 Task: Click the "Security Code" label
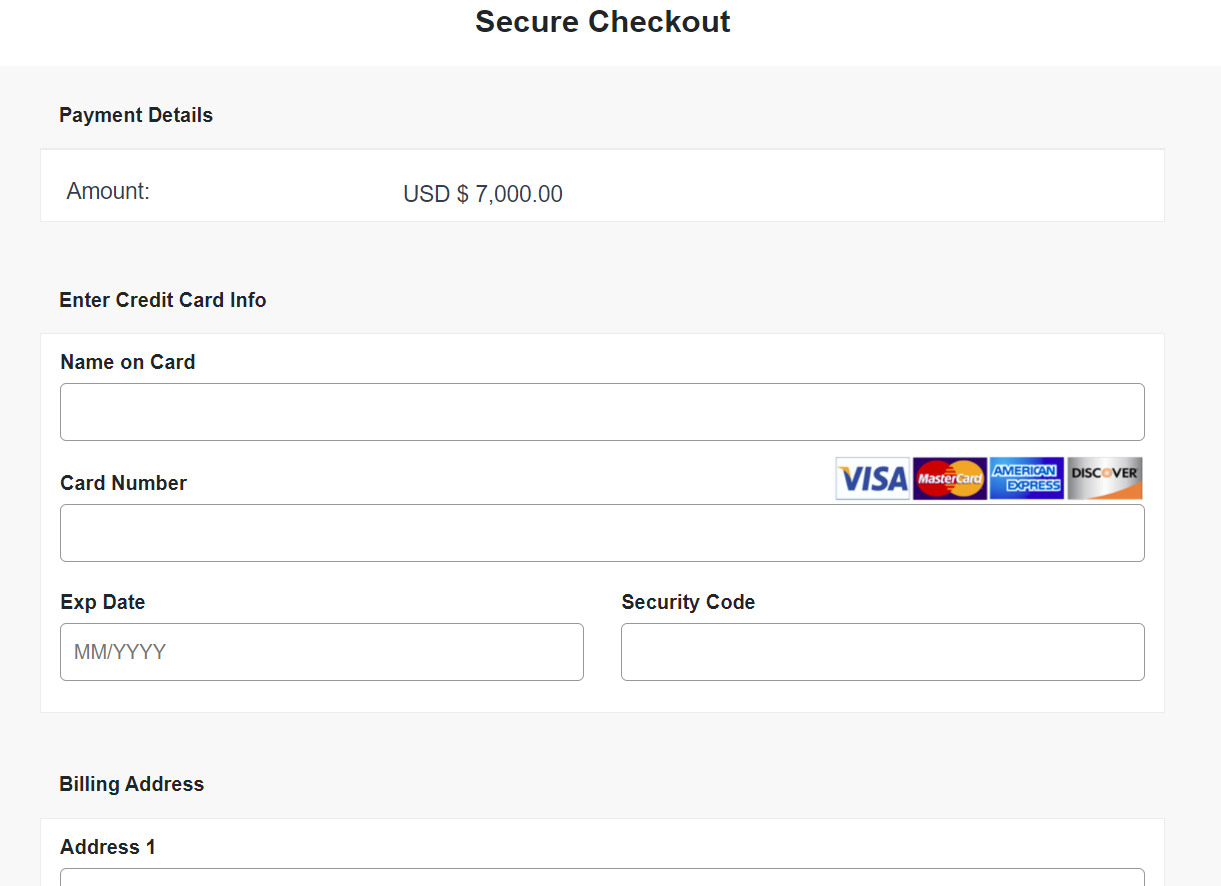coord(688,602)
